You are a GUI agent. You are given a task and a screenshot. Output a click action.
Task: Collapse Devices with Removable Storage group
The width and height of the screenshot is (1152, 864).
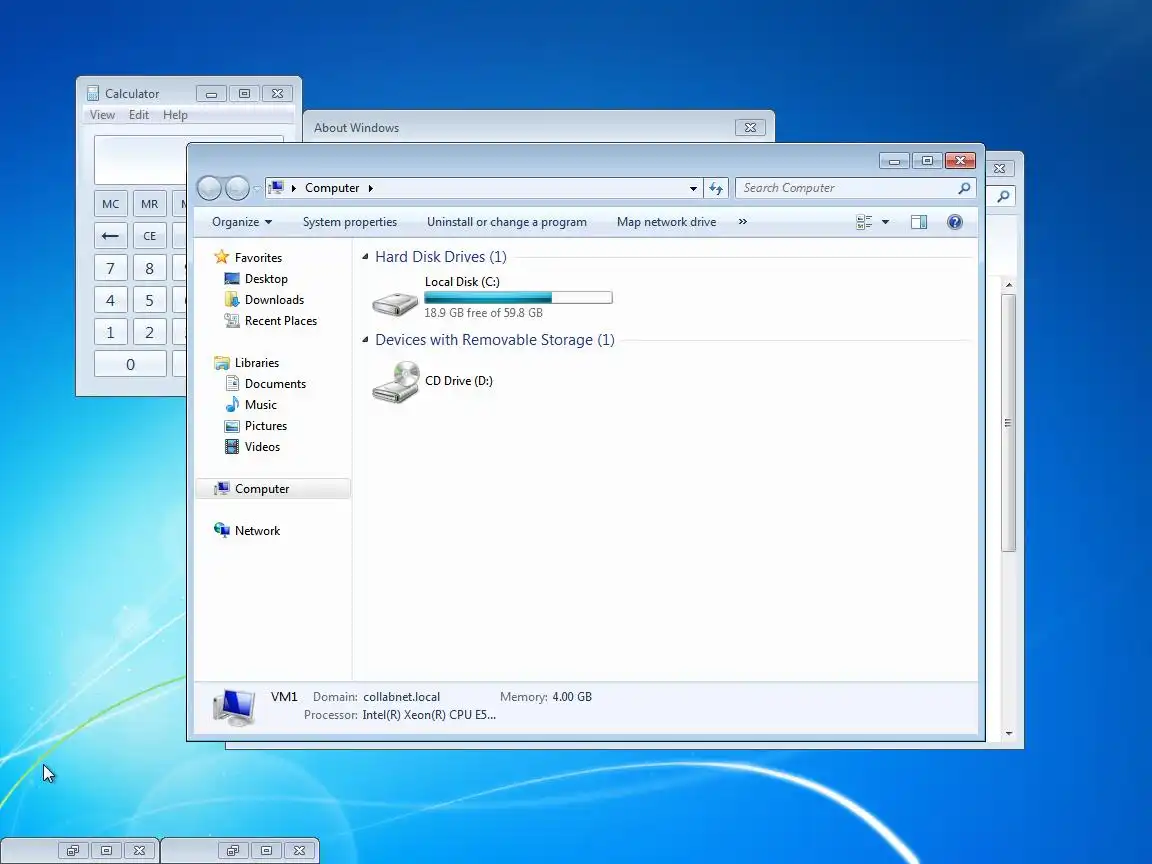click(365, 339)
